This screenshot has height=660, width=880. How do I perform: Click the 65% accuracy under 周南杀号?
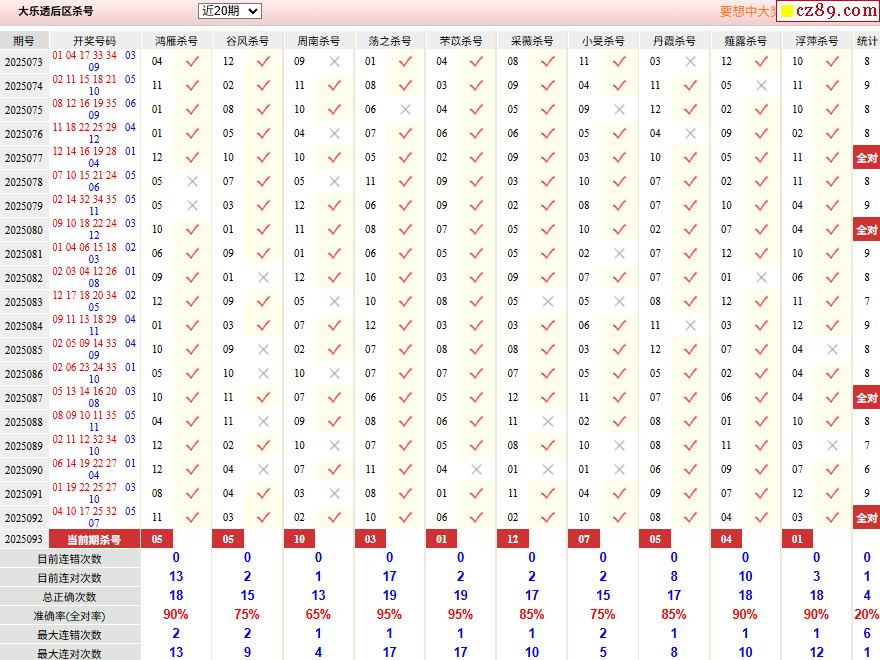318,615
